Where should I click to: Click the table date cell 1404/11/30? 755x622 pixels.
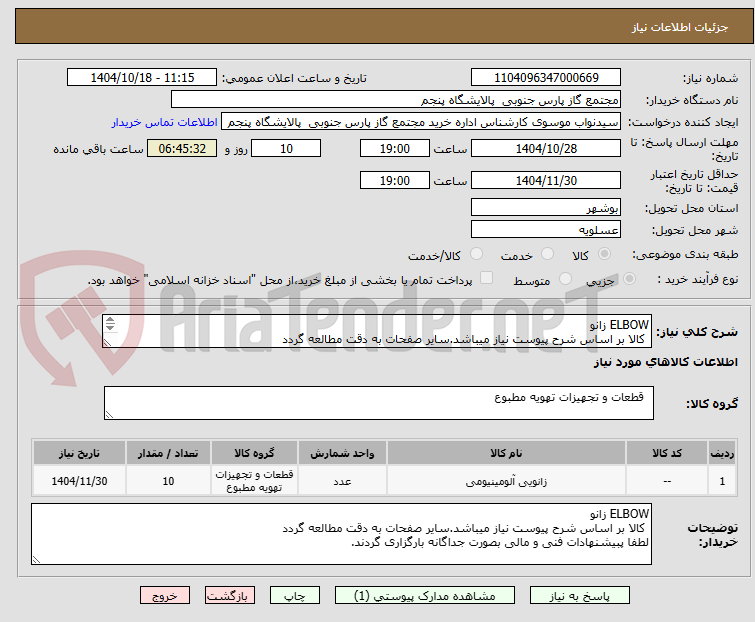click(79, 481)
